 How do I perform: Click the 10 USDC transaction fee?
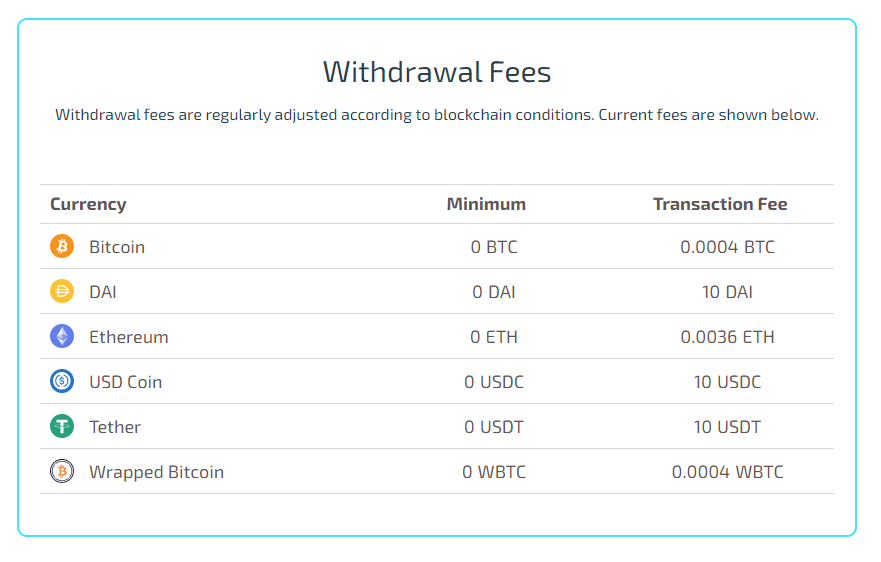727,382
